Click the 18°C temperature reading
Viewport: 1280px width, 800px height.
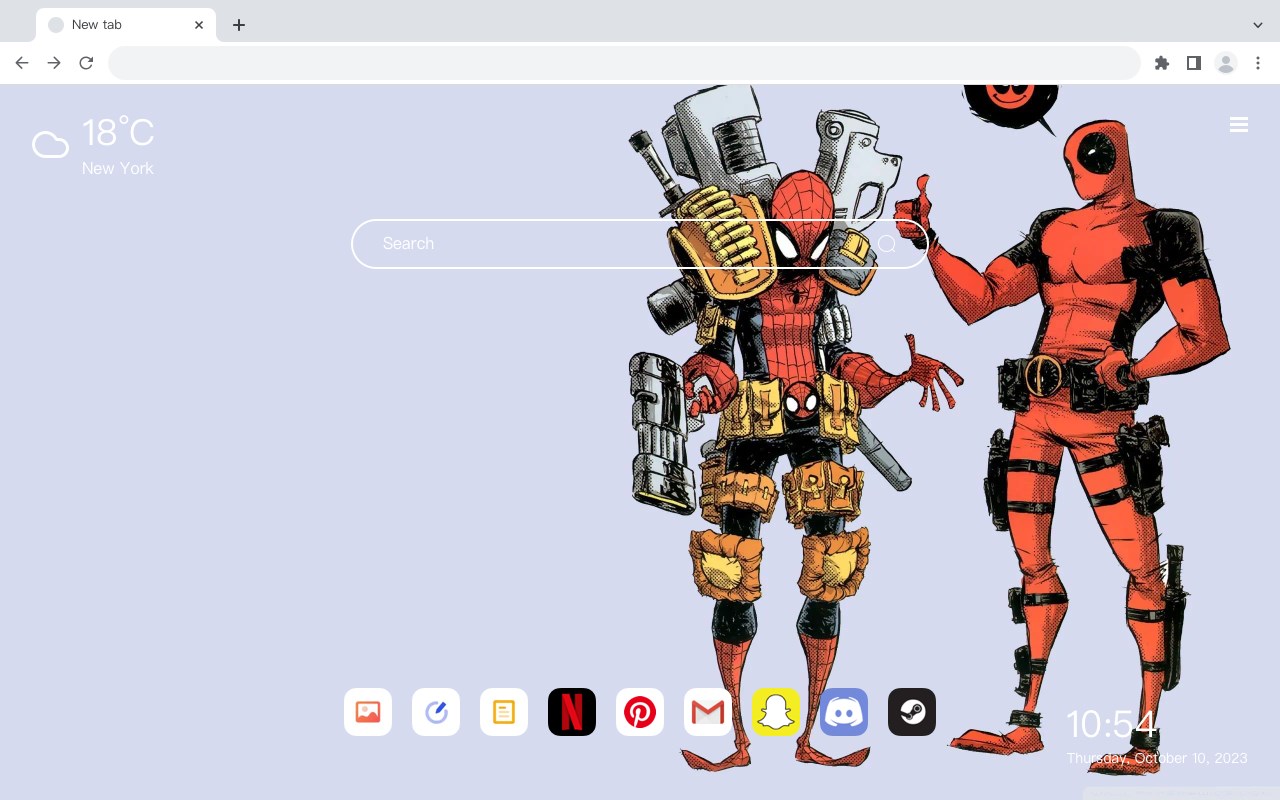pyautogui.click(x=118, y=133)
